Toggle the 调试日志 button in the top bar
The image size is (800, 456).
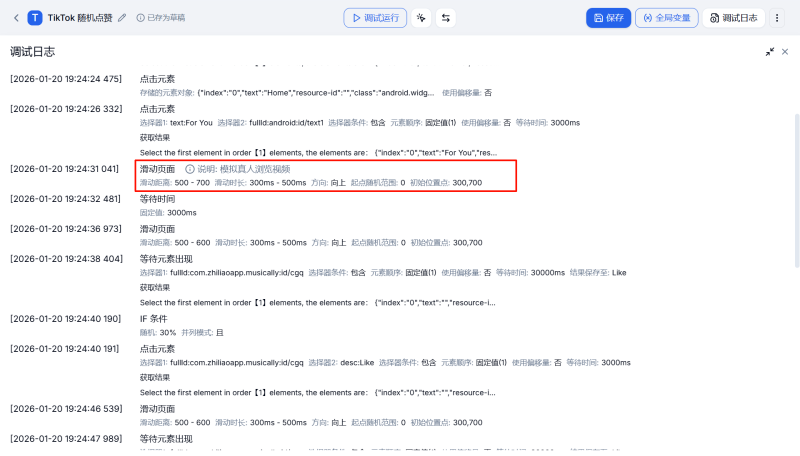pyautogui.click(x=734, y=18)
